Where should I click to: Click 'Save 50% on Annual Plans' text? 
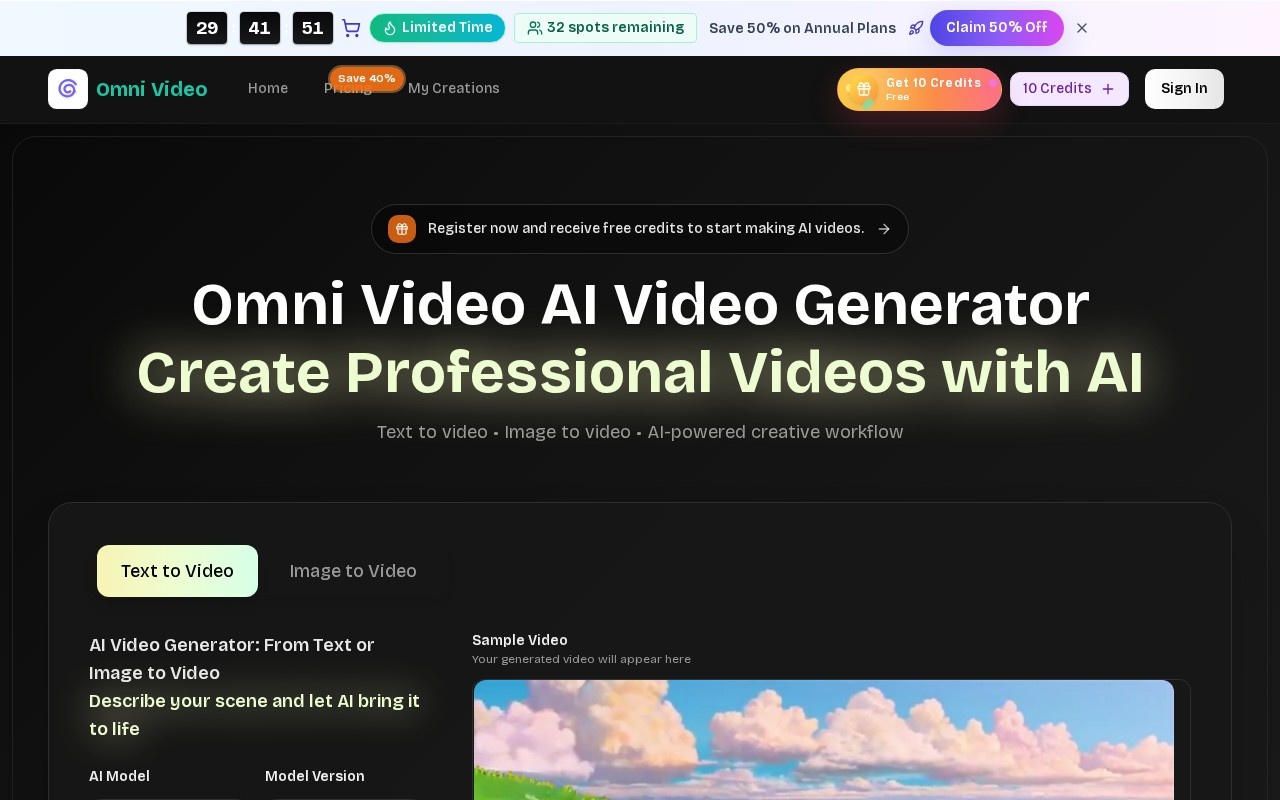802,28
